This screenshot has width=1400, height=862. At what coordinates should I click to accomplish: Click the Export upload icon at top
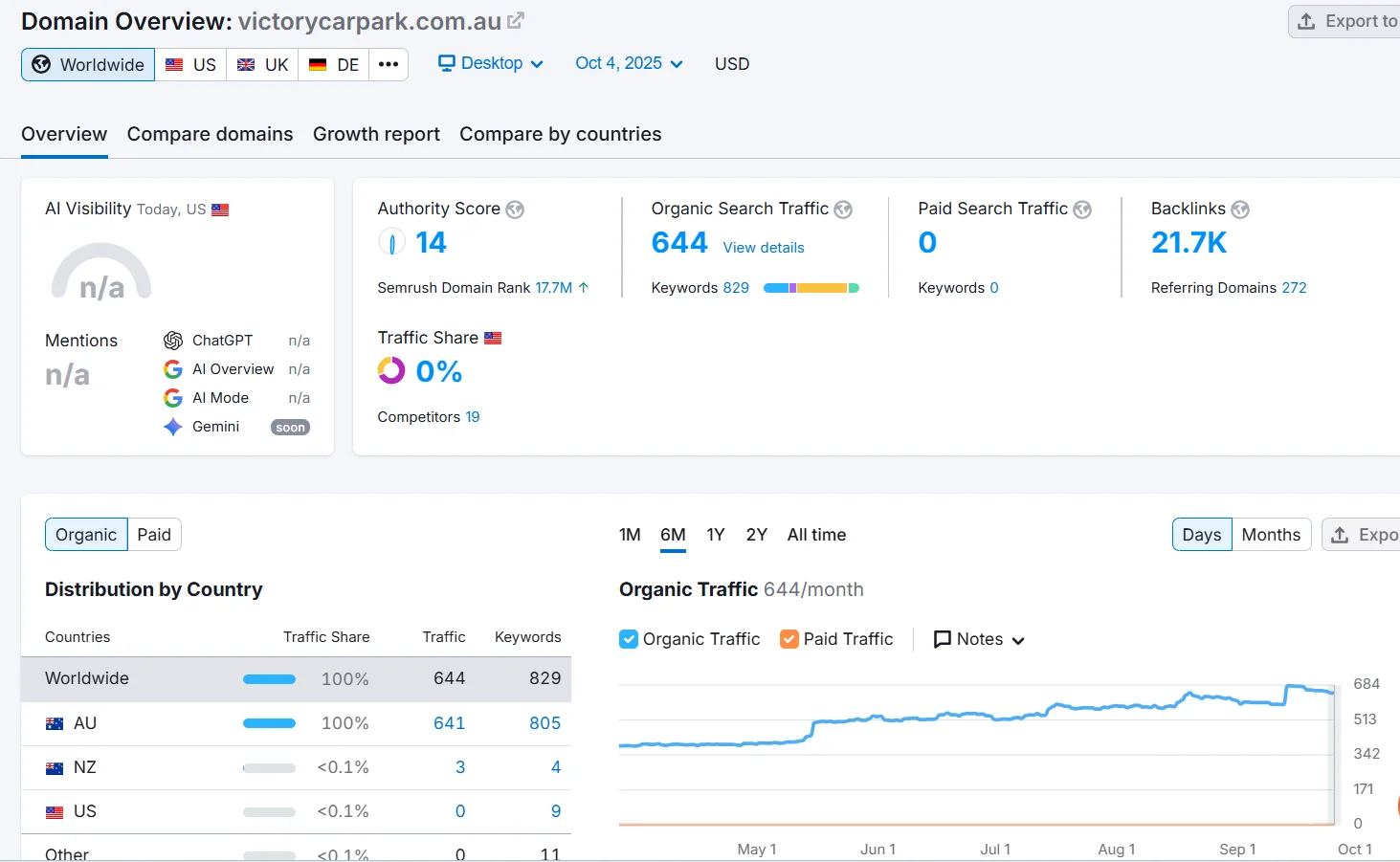[1306, 21]
